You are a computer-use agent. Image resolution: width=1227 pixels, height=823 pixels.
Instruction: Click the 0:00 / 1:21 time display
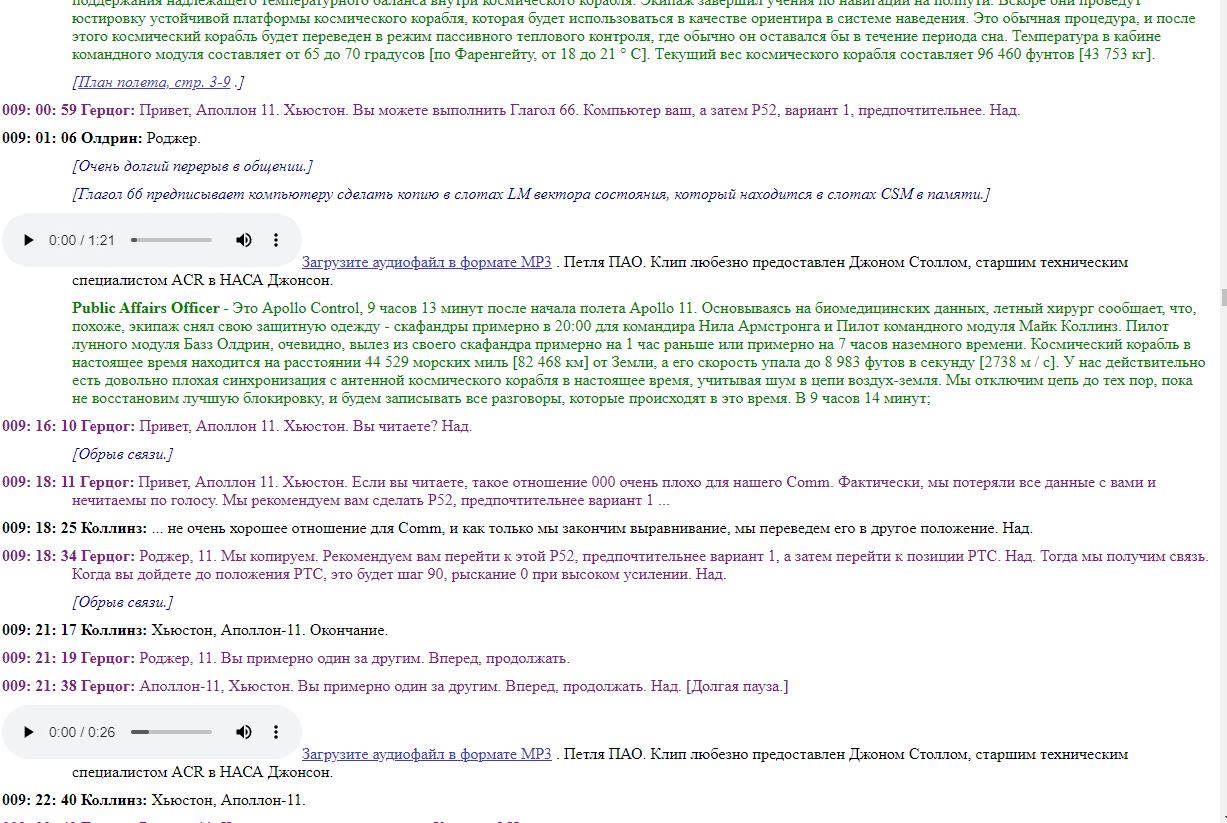coord(82,240)
